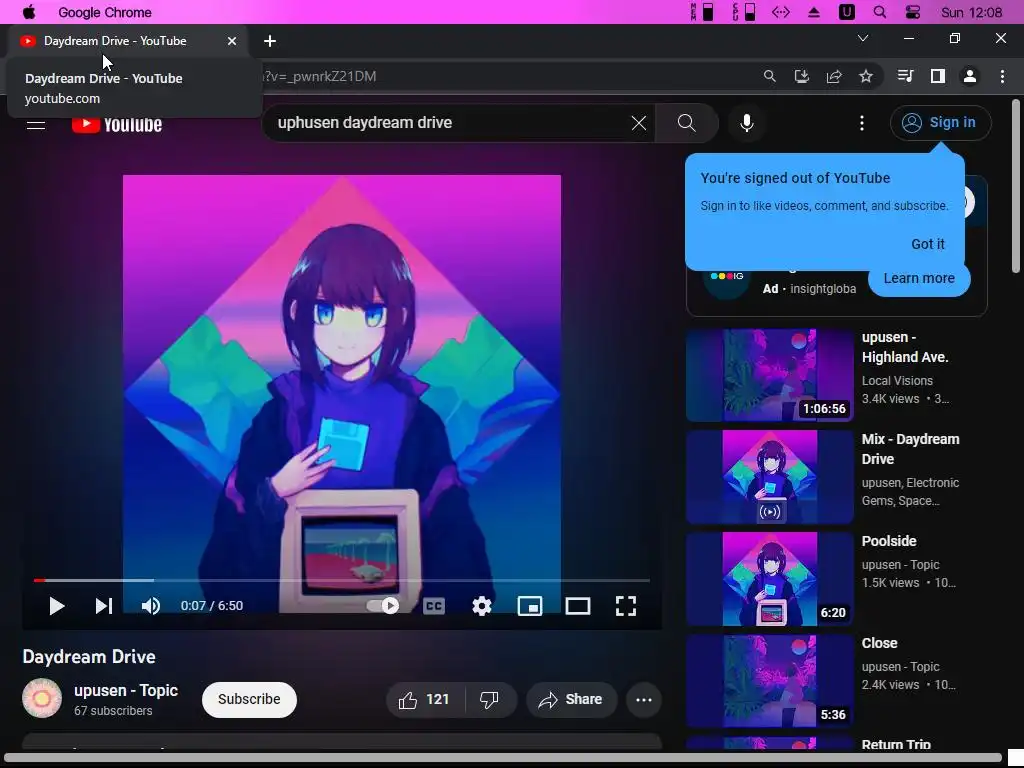The height and width of the screenshot is (768, 1024).
Task: Click the Sun 12:08 clock
Action: point(971,12)
